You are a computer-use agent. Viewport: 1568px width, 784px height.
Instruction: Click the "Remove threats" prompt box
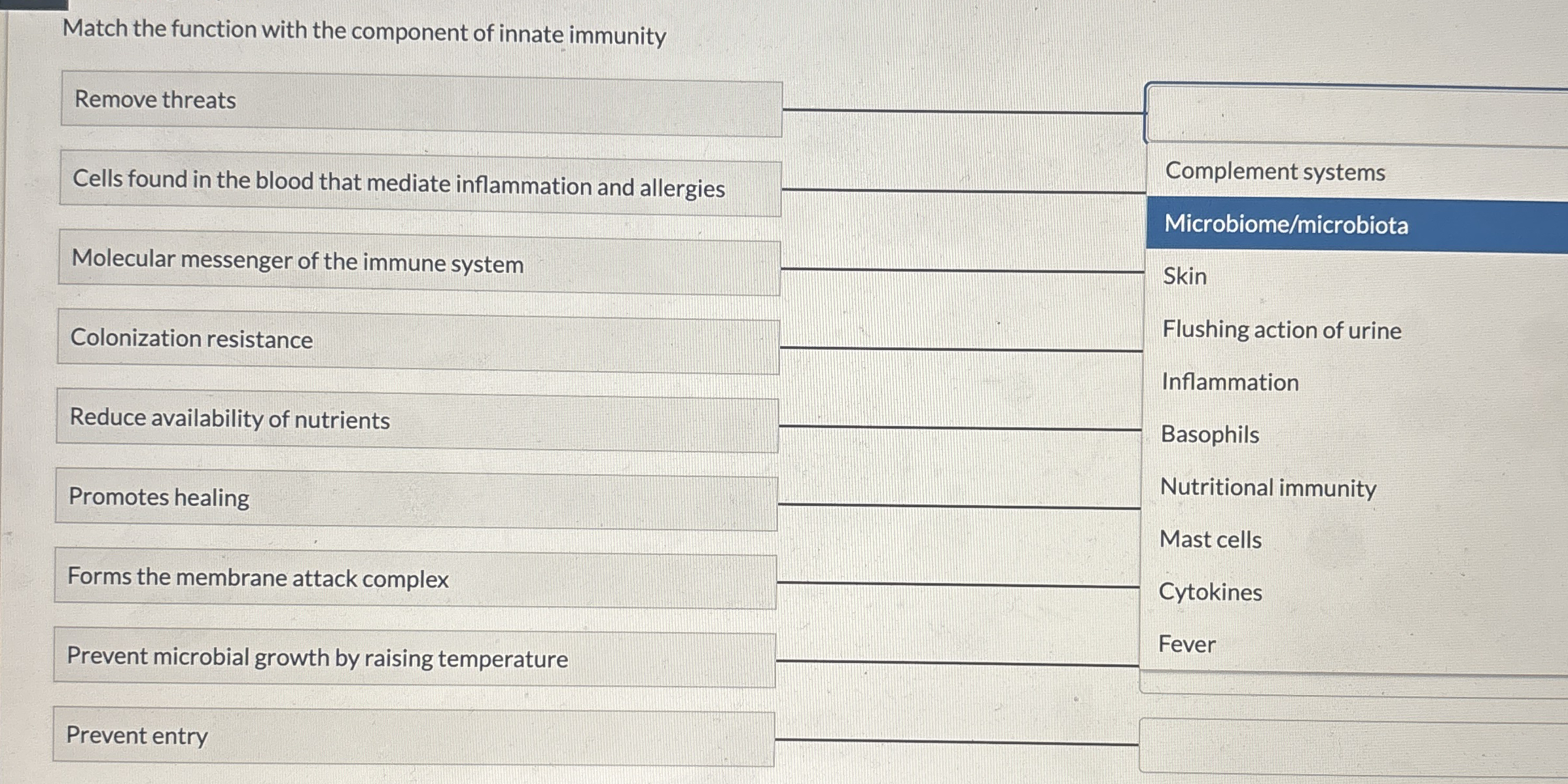click(419, 101)
